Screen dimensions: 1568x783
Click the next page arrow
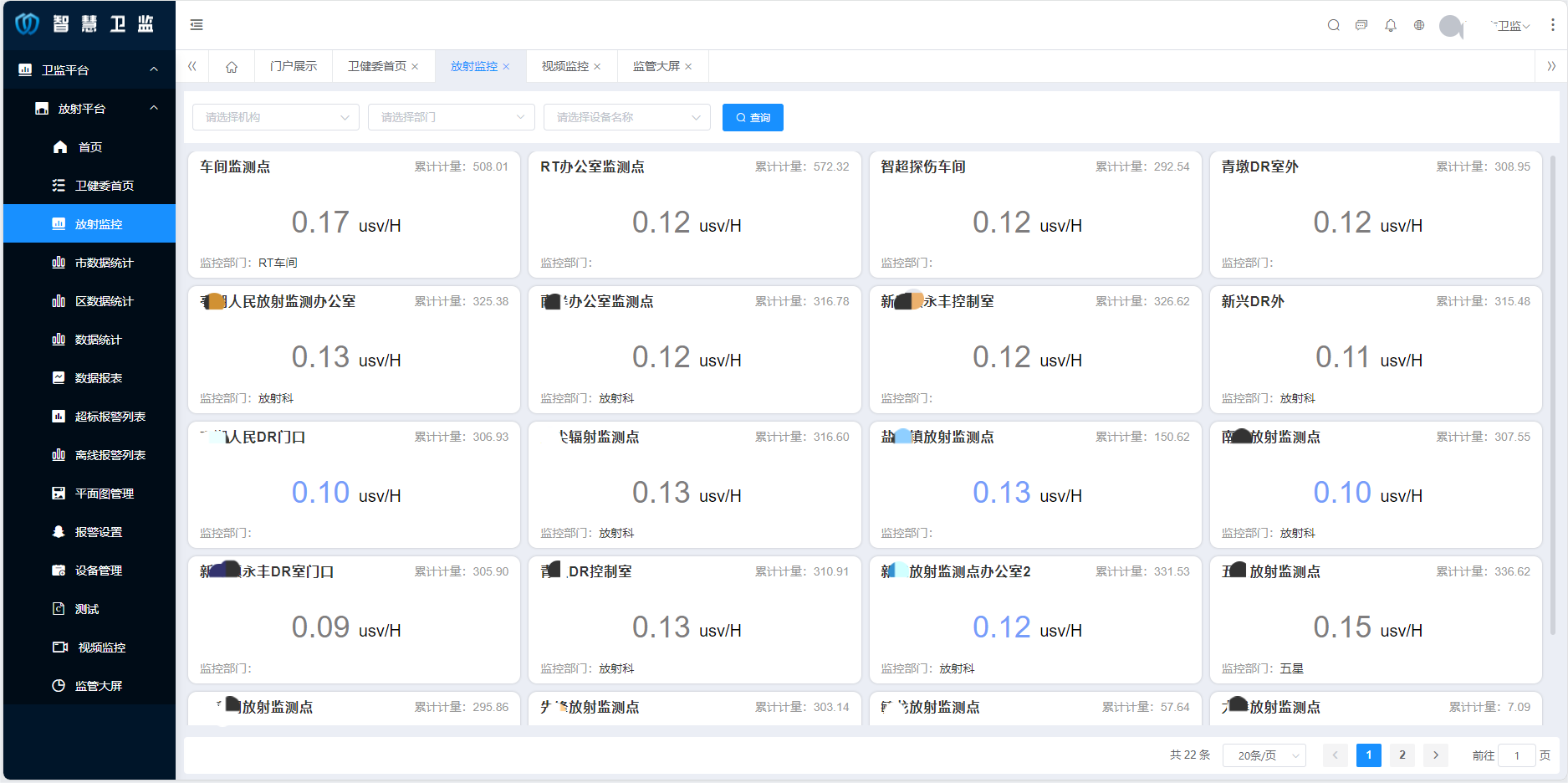1436,755
